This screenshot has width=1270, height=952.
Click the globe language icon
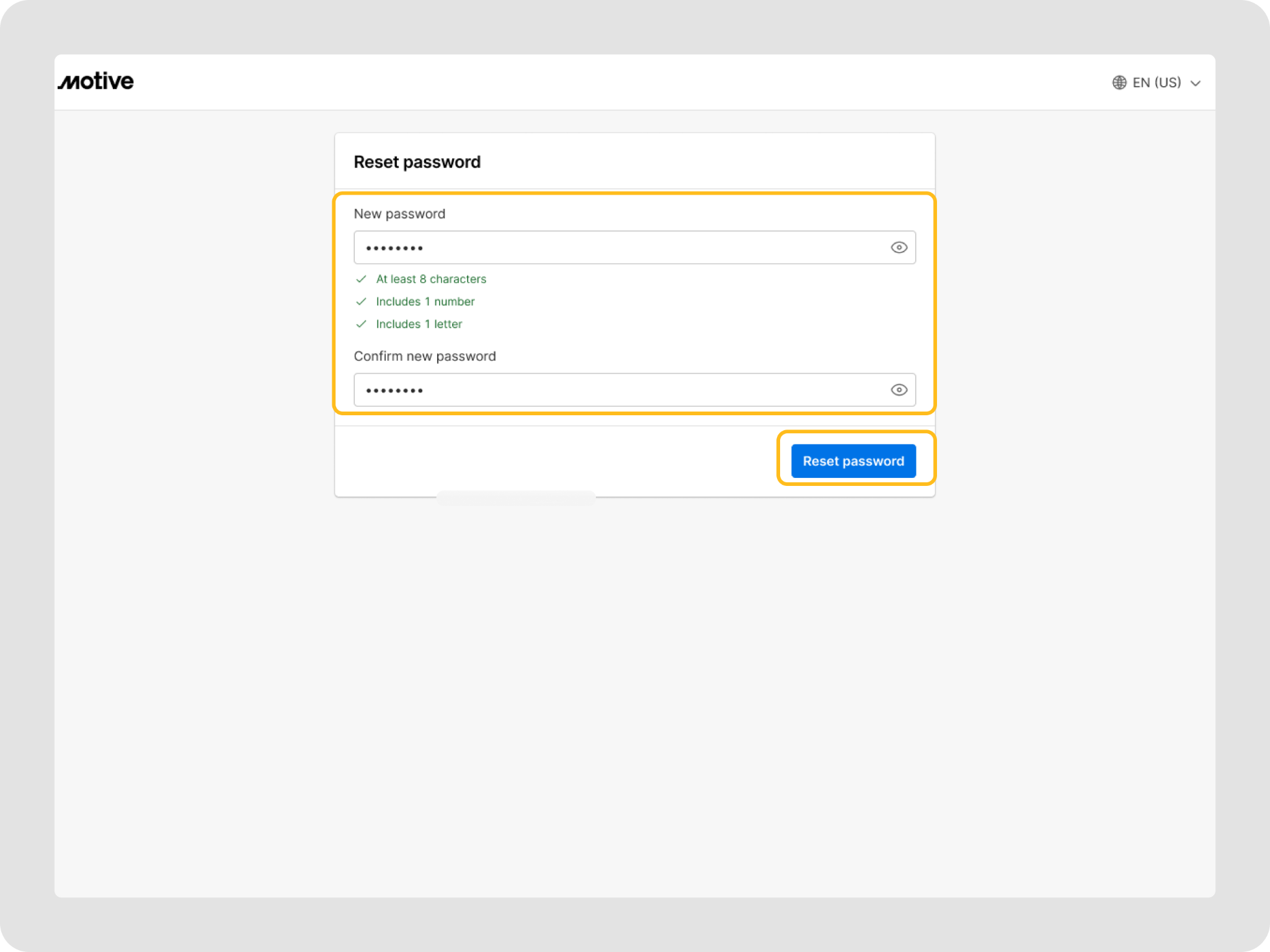[1119, 82]
